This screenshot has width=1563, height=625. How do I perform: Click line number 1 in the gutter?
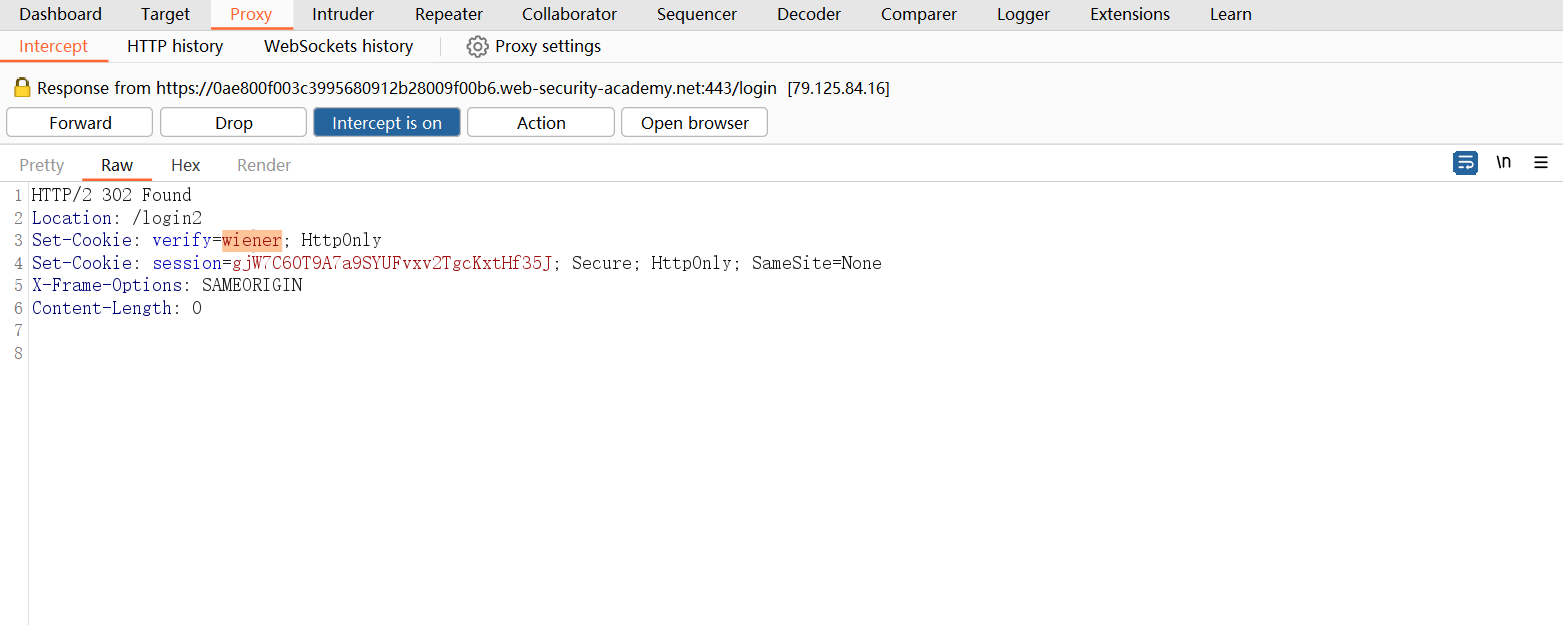tap(18, 195)
